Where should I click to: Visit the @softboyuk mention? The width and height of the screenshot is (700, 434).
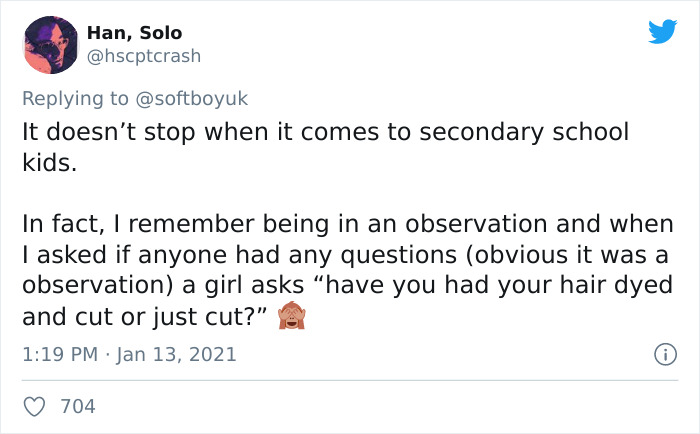(x=191, y=99)
